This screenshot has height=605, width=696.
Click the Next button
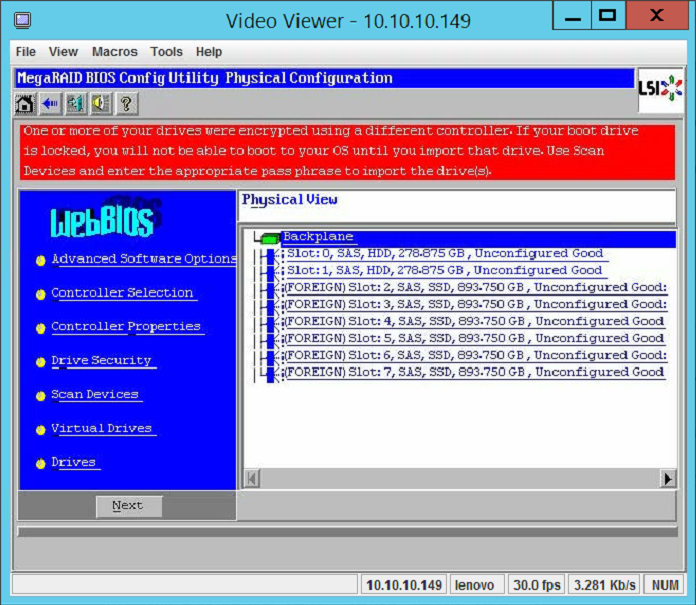coord(128,506)
